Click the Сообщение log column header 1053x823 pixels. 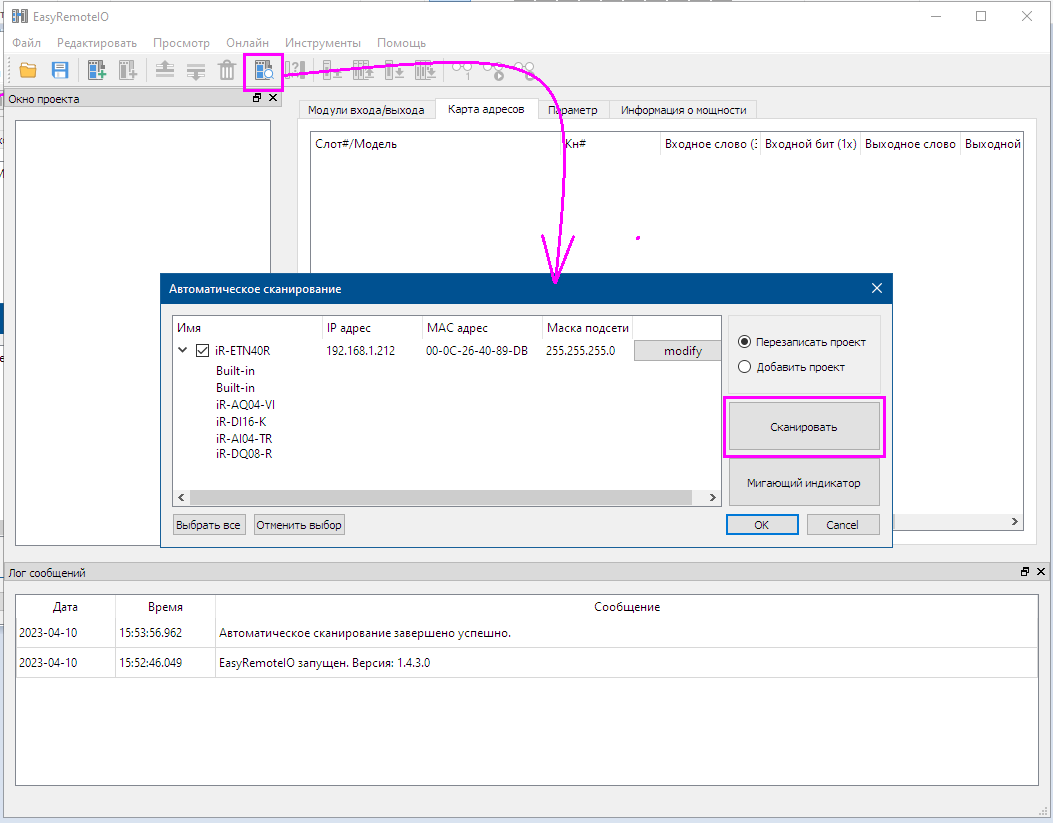[x=627, y=607]
